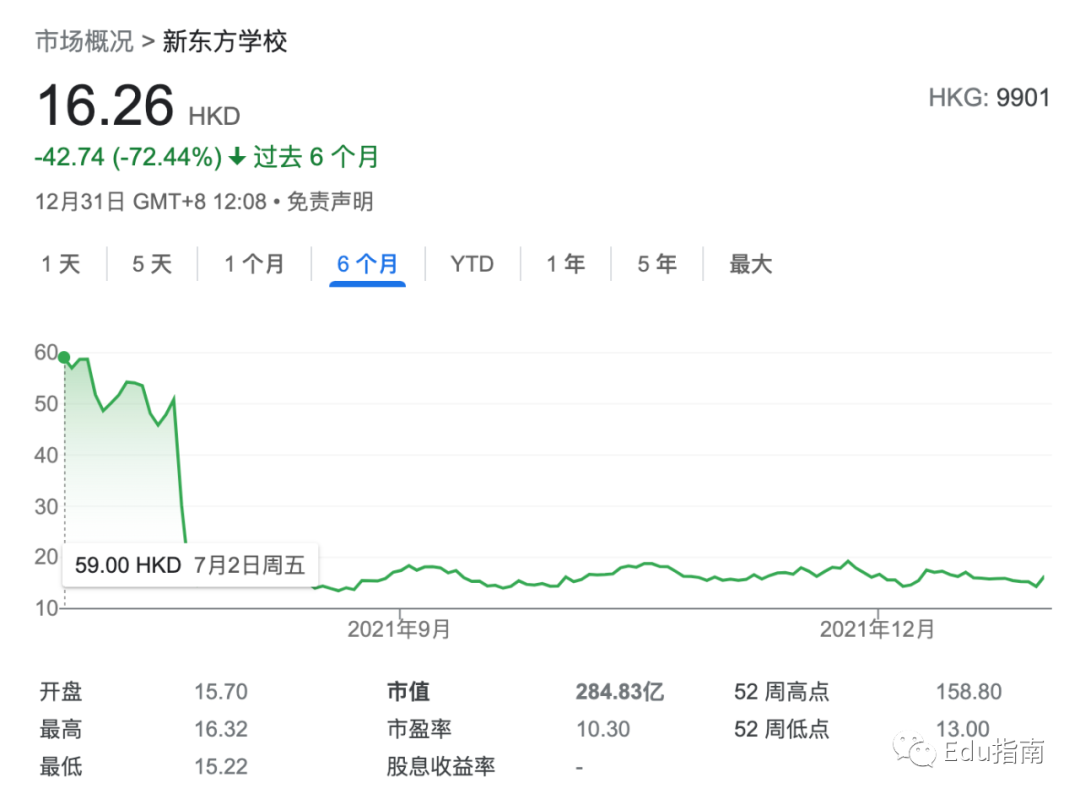The height and width of the screenshot is (799, 1080).
Task: Click the 10 y-axis label
Action: pos(45,608)
